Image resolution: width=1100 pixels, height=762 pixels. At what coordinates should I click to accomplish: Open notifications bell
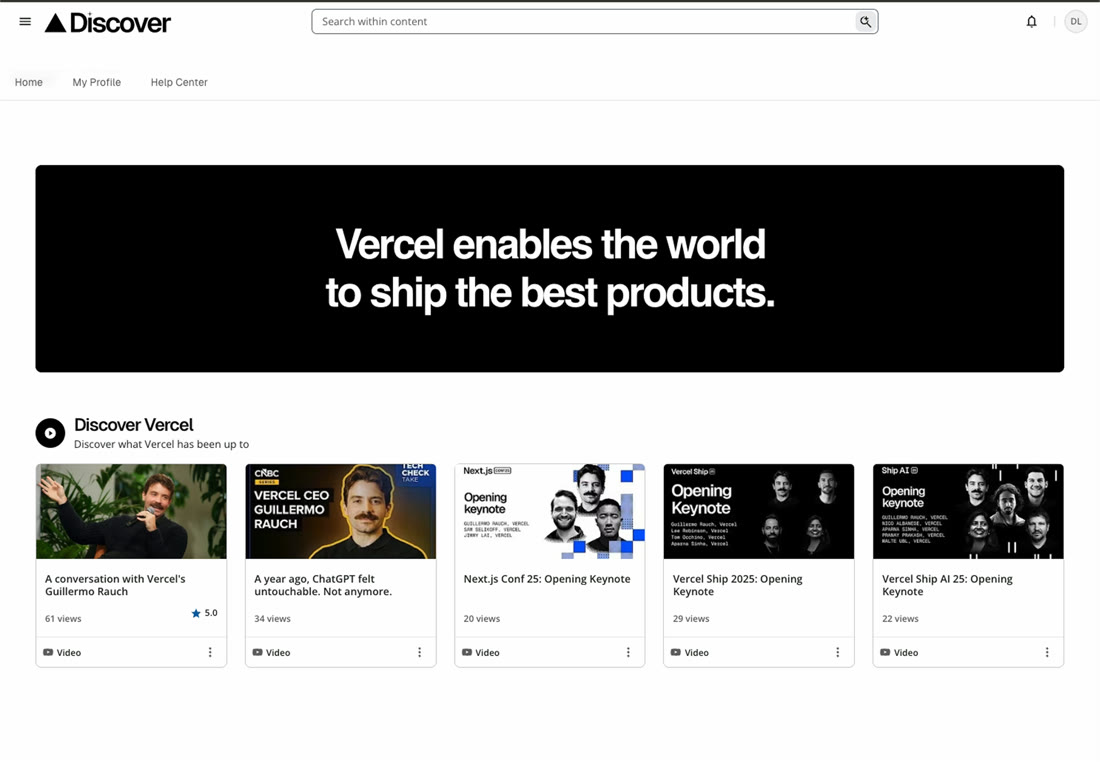1031,22
